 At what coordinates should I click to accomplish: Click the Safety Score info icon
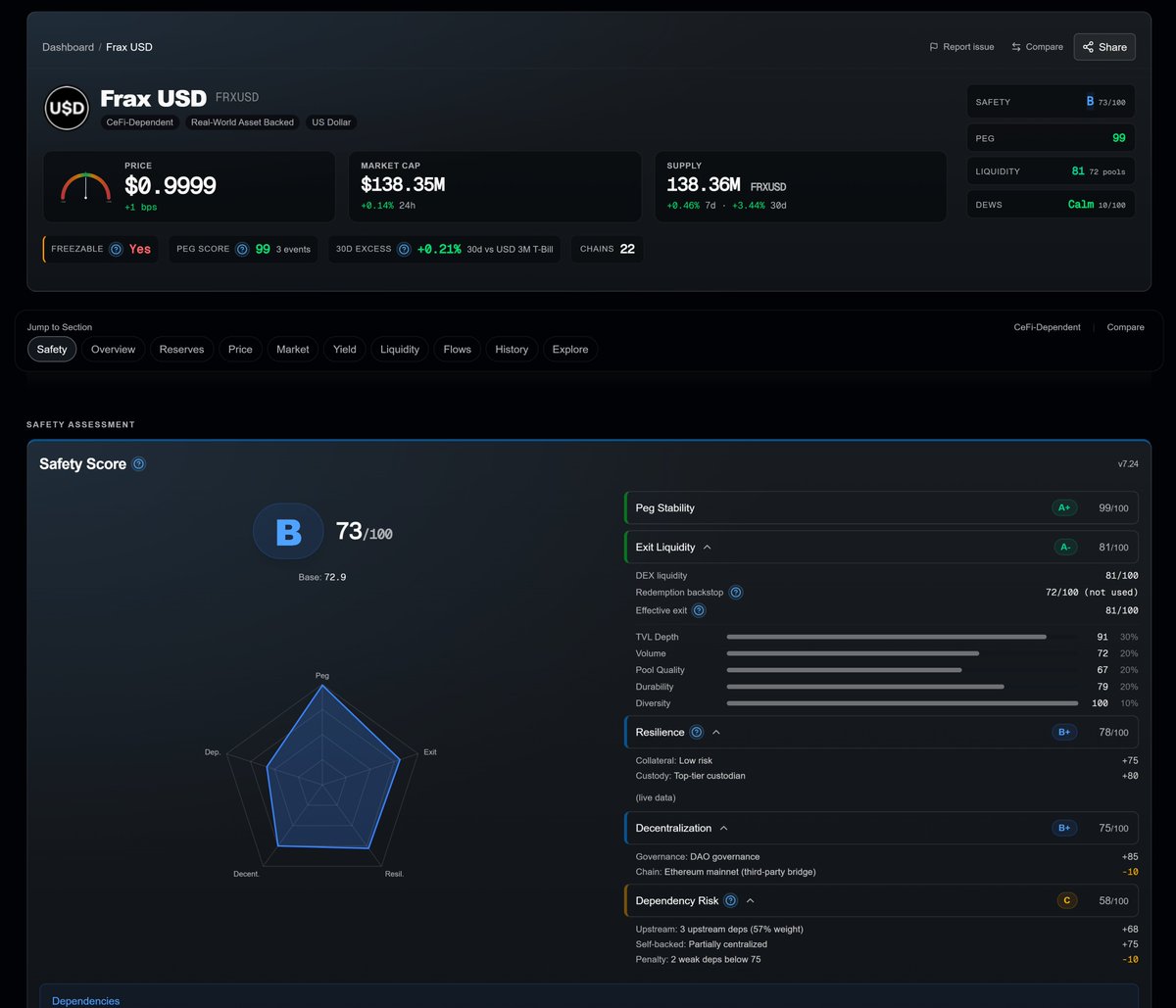click(139, 464)
